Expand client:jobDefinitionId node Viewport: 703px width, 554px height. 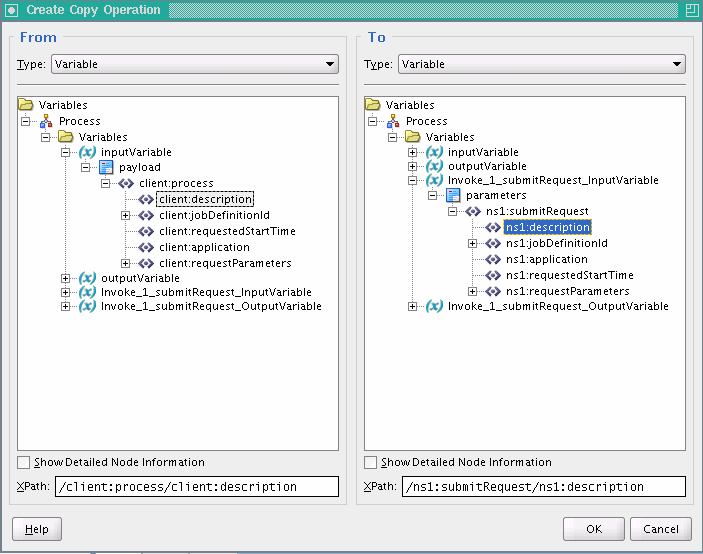tap(126, 216)
